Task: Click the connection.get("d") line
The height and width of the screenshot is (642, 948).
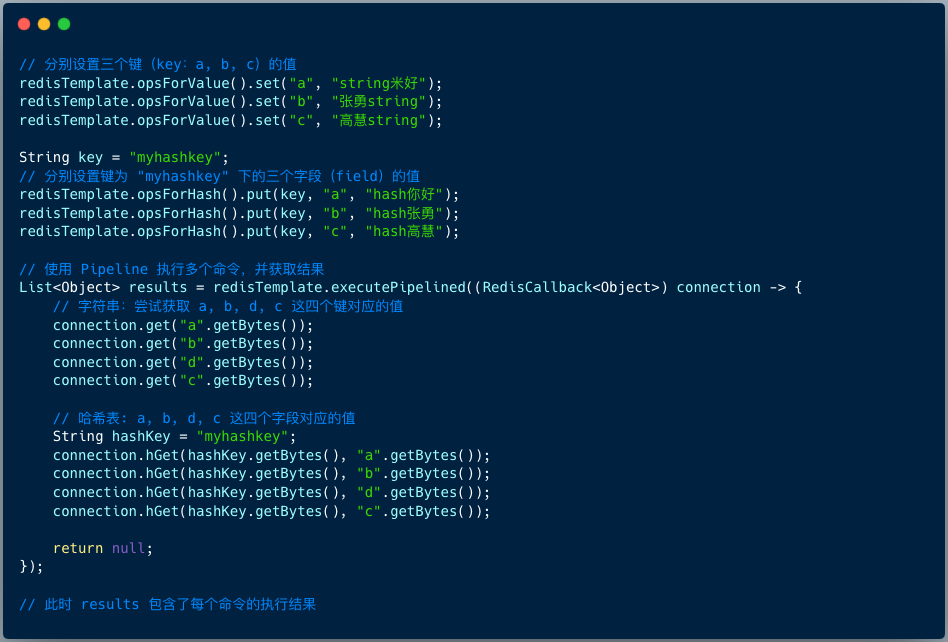Action: (183, 363)
